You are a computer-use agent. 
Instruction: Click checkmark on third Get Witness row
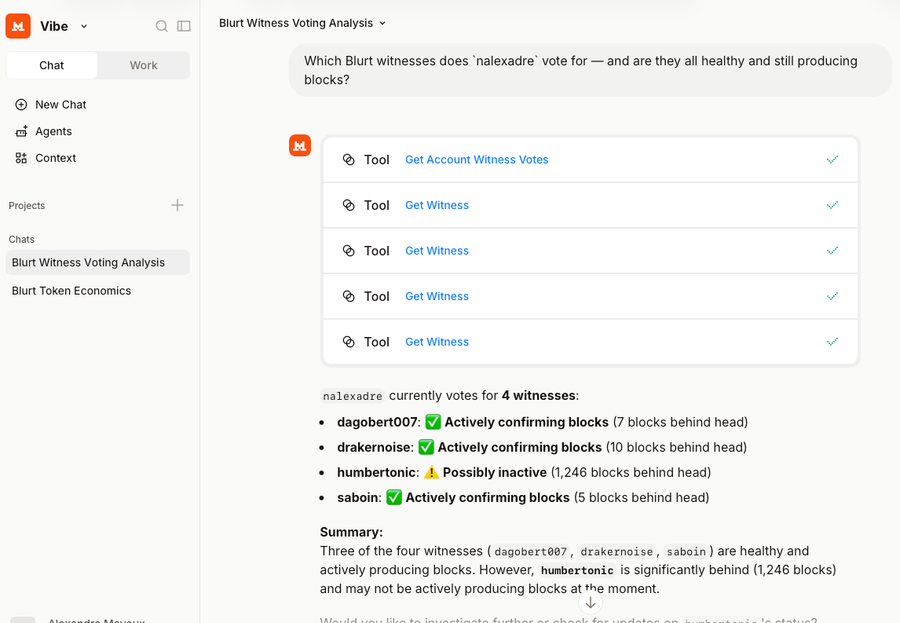pos(832,296)
